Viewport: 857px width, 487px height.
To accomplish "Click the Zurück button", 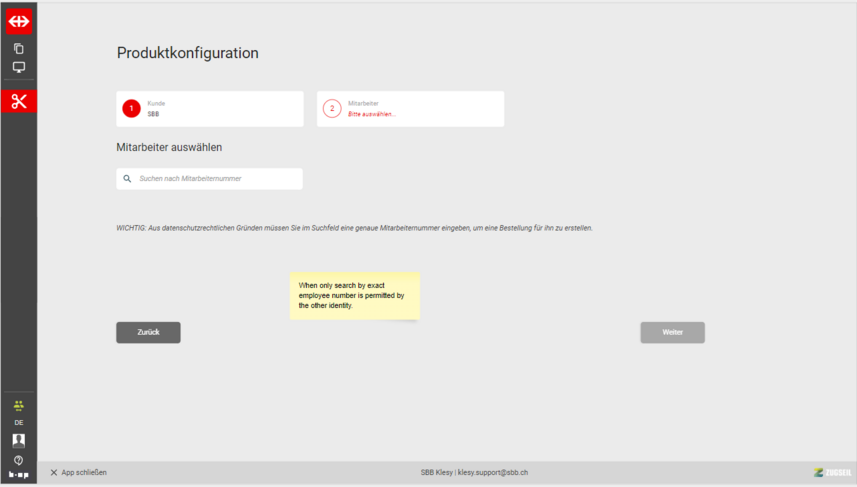I will click(x=148, y=332).
